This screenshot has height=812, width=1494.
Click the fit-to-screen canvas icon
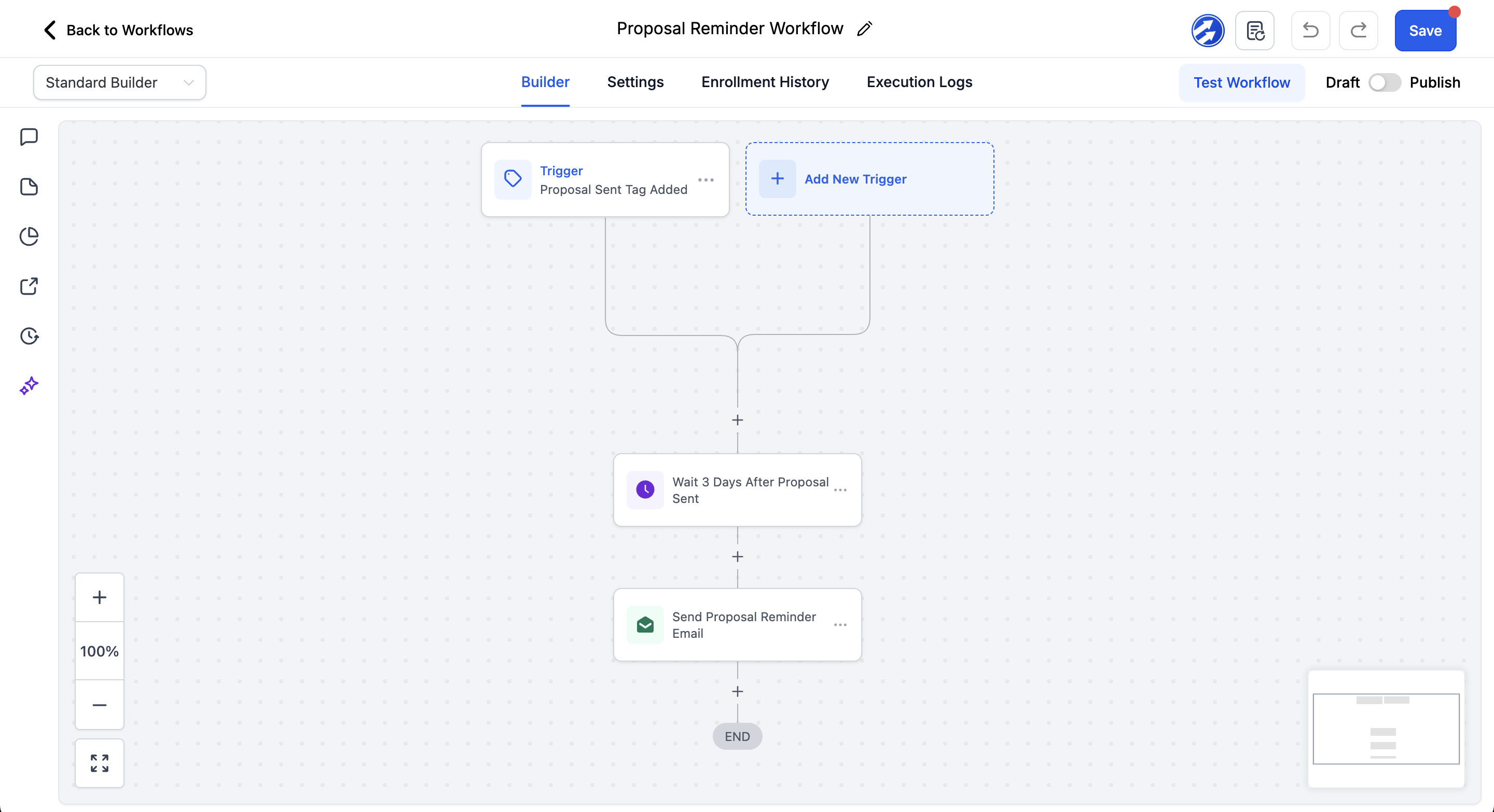pyautogui.click(x=99, y=763)
